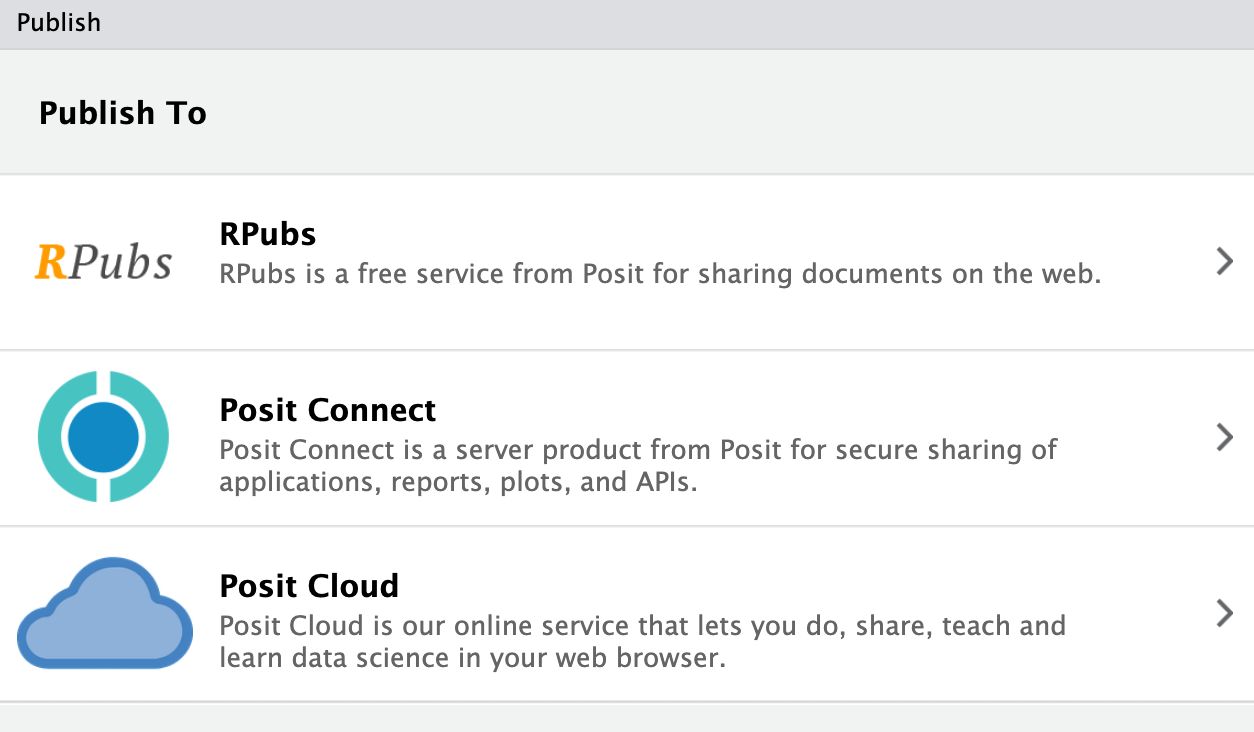The width and height of the screenshot is (1254, 732).
Task: Select the Posit Connect row as publish destination
Action: pyautogui.click(x=627, y=437)
